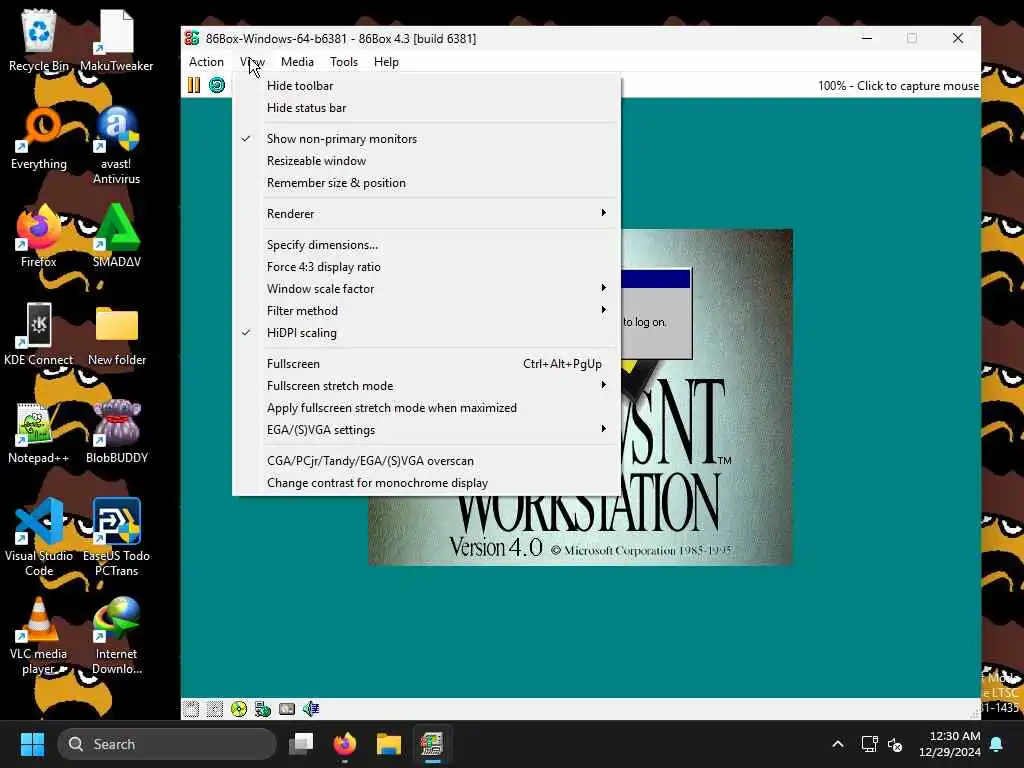Close the open View menu

(252, 62)
